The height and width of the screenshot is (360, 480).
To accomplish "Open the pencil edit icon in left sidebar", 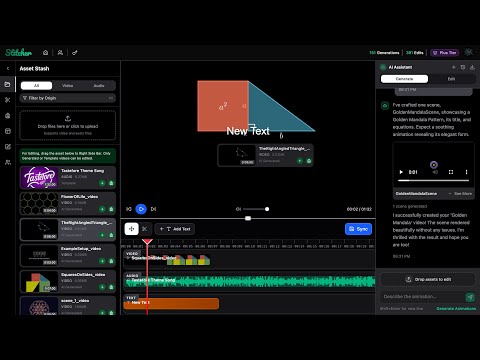I will tap(8, 147).
